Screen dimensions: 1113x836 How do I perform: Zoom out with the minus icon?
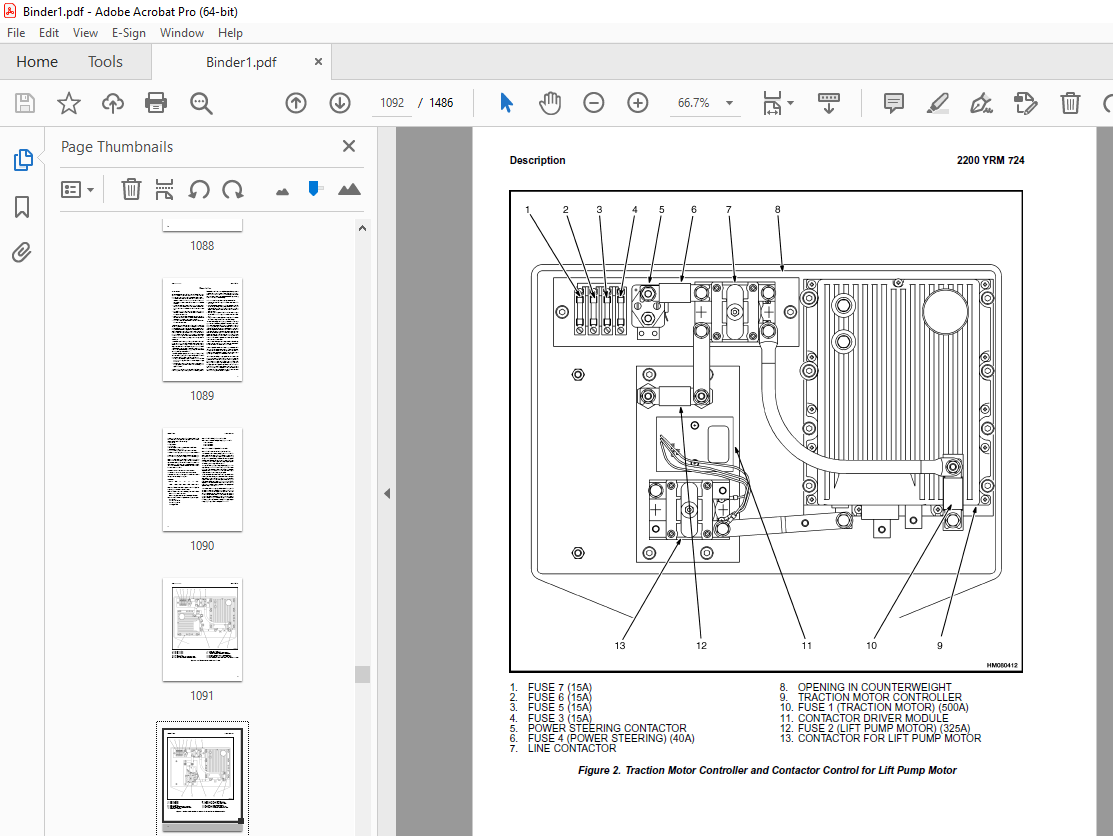point(593,103)
